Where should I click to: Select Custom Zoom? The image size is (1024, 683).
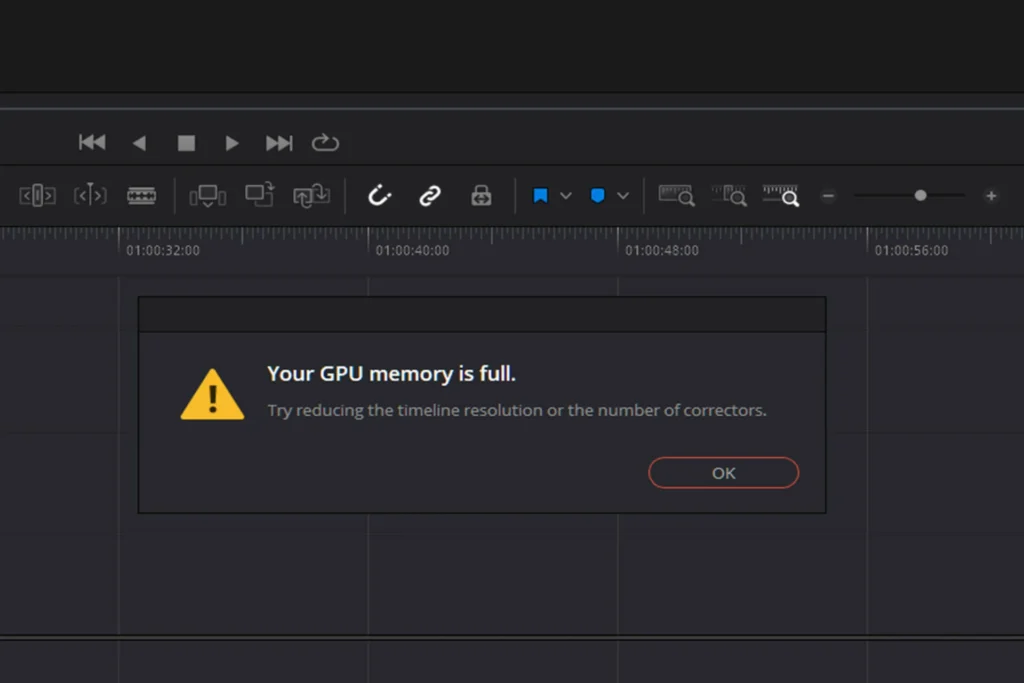[x=780, y=195]
